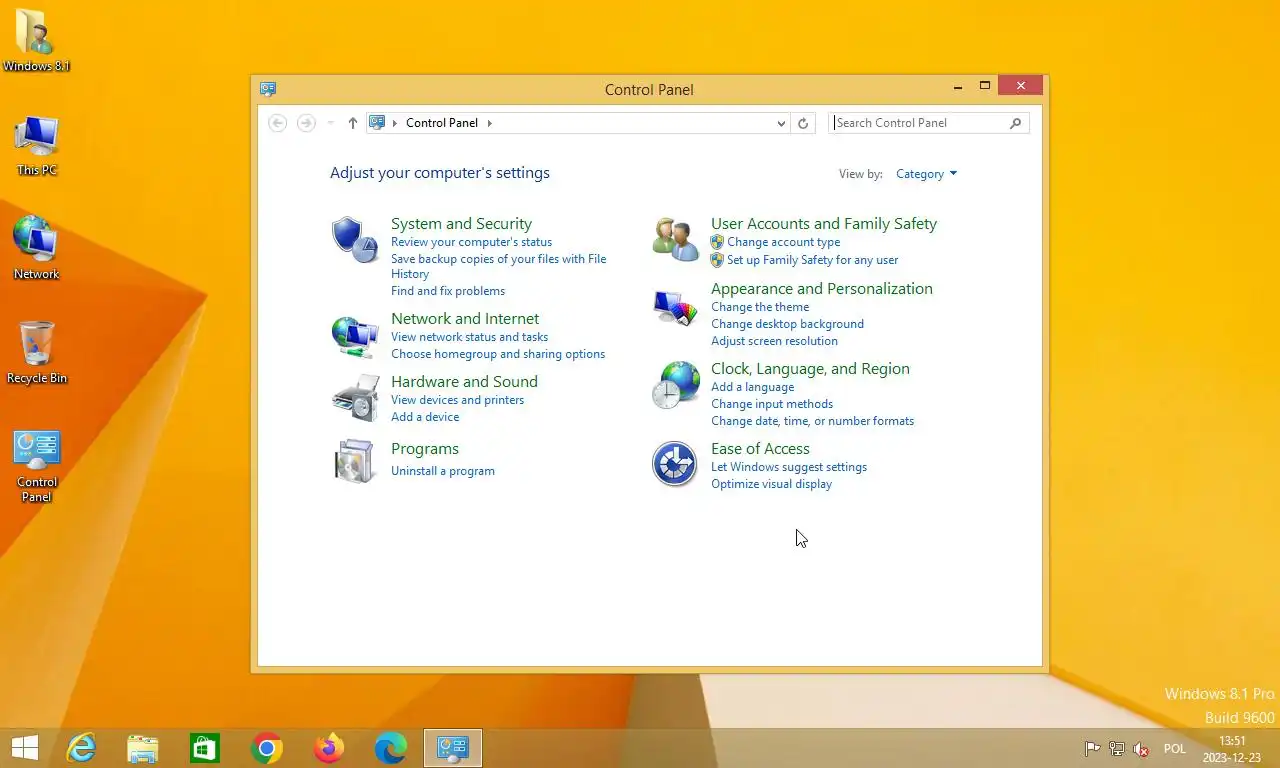
Task: Open Hardware and Sound category
Action: point(464,382)
